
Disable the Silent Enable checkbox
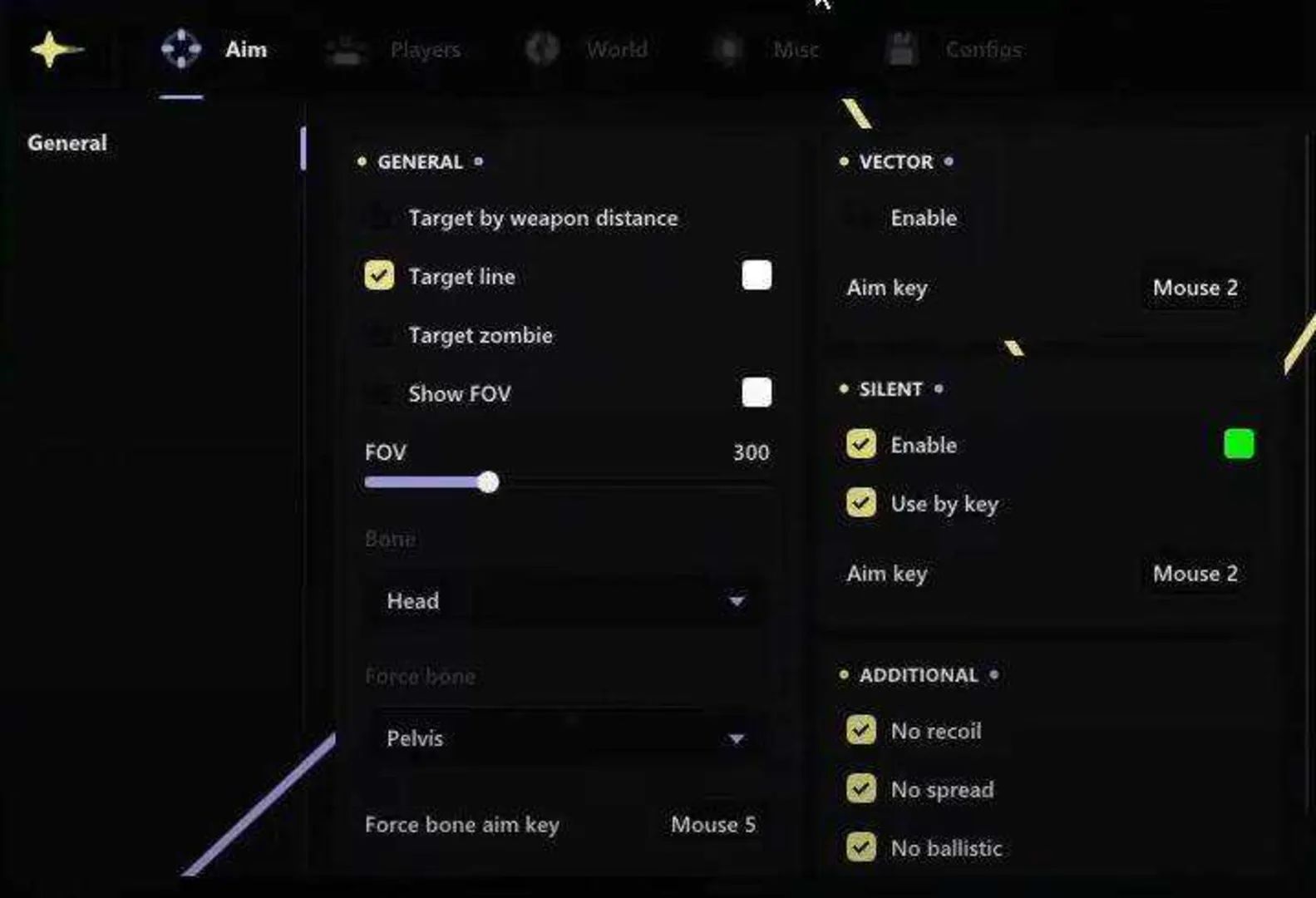(x=861, y=444)
